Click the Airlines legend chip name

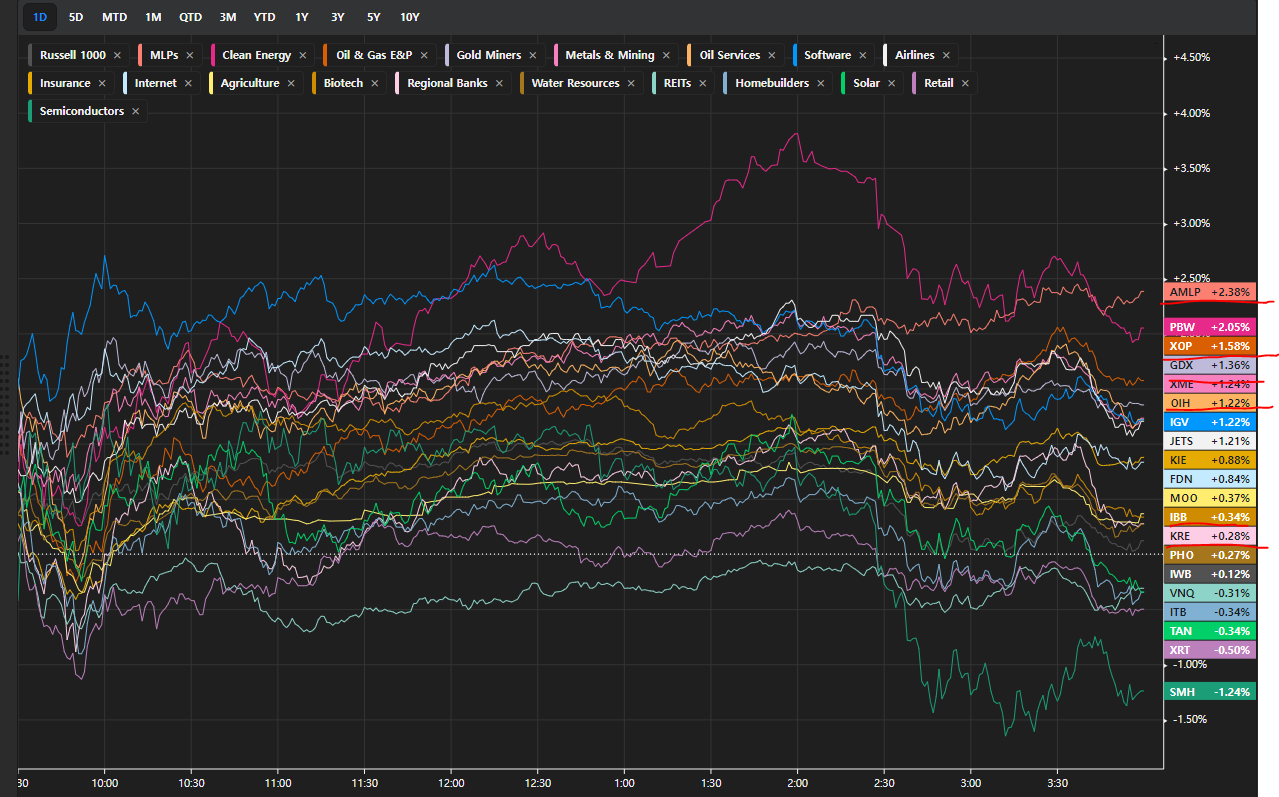(914, 56)
